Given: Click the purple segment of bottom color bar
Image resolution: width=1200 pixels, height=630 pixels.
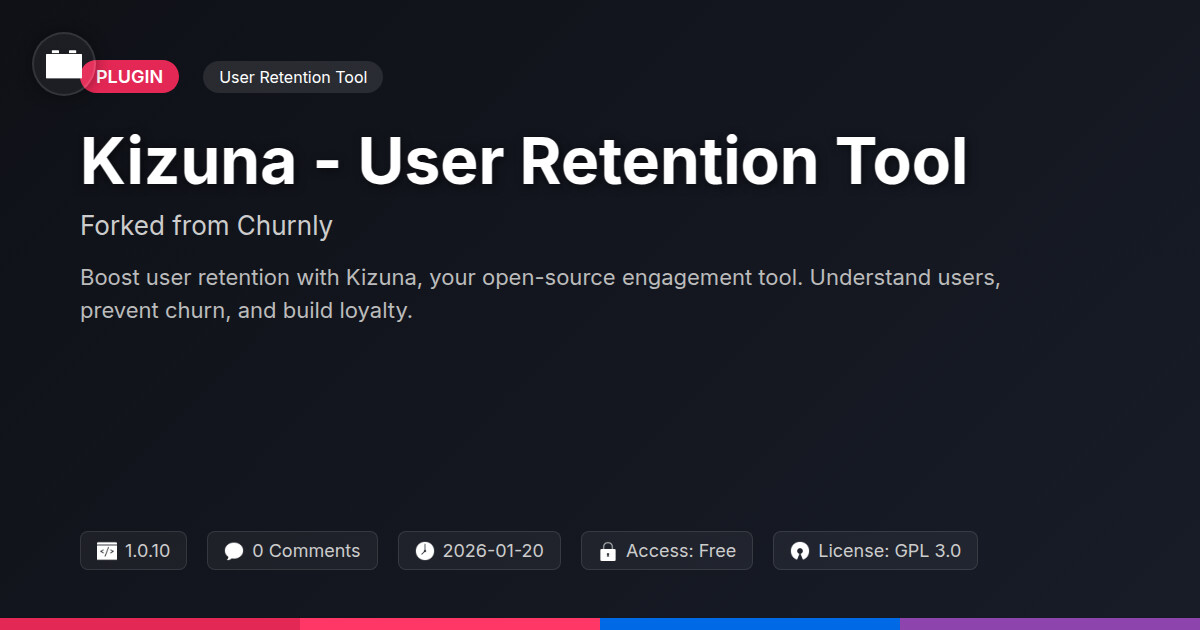Looking at the screenshot, I should pos(1050,623).
